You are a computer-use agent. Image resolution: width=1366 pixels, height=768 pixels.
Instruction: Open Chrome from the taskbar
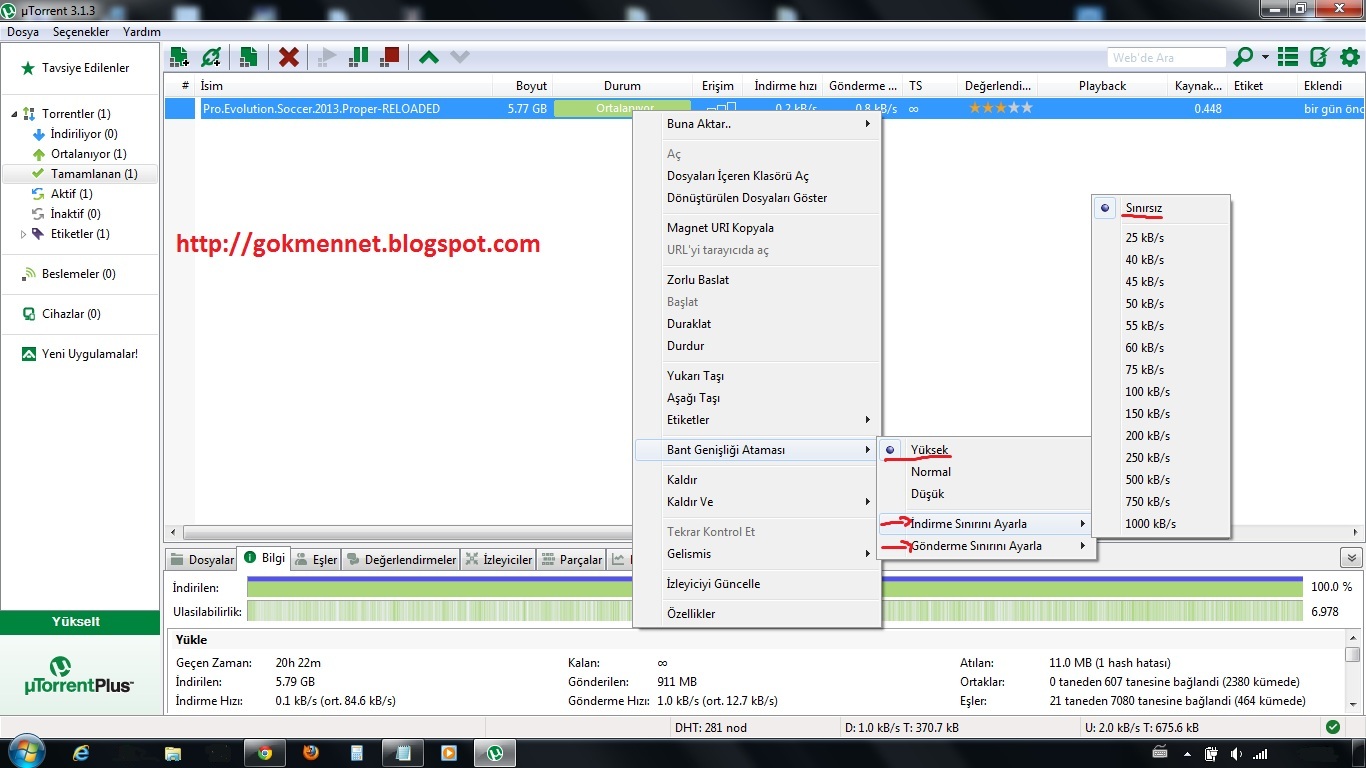click(x=265, y=753)
